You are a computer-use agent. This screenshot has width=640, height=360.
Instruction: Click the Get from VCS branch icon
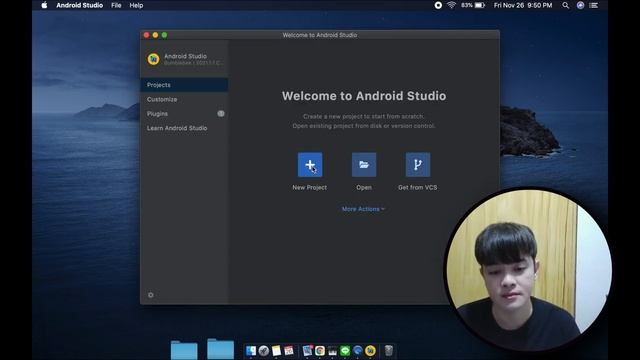tap(418, 165)
